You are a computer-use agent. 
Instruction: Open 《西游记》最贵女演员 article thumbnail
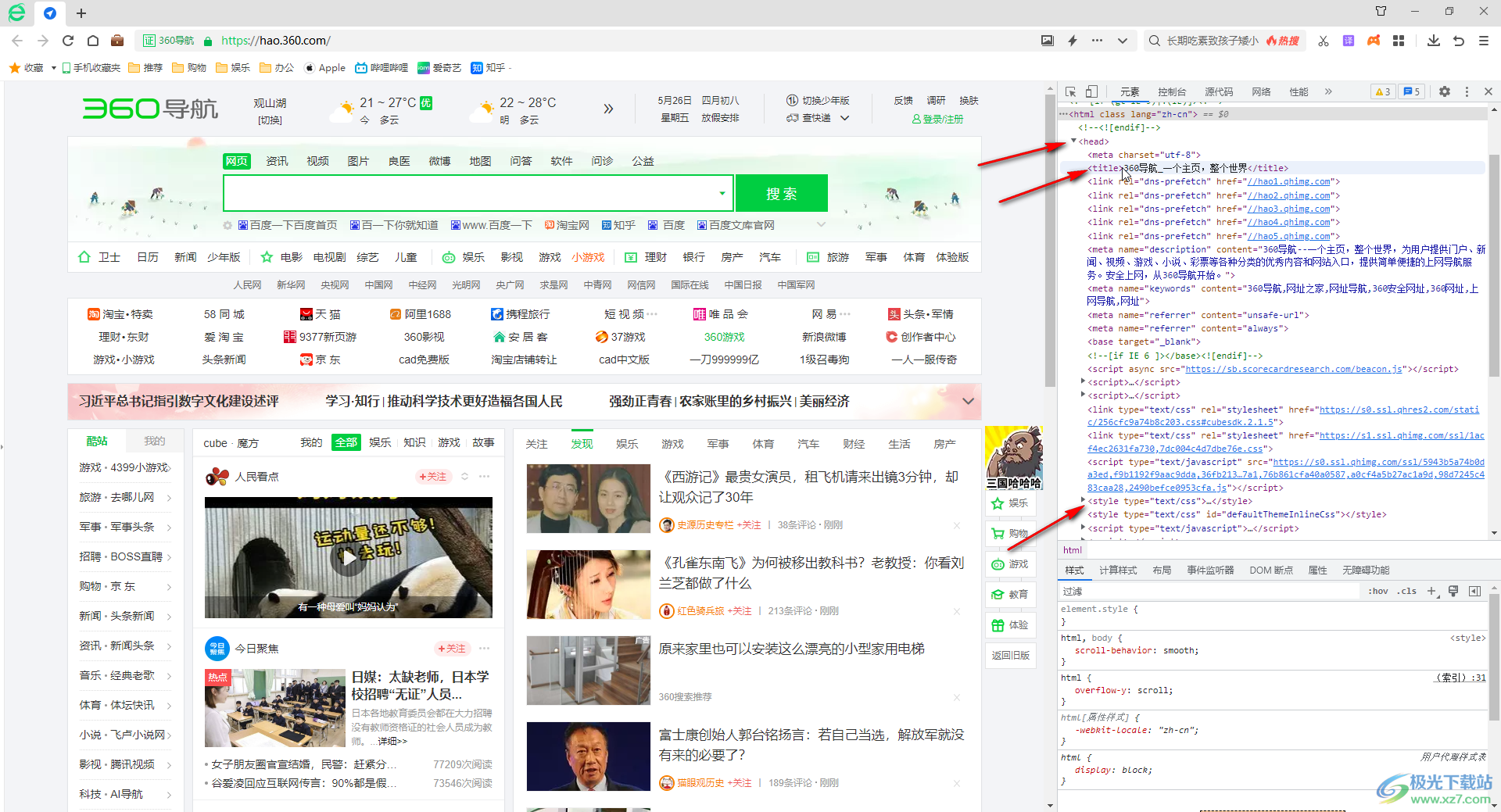[589, 499]
